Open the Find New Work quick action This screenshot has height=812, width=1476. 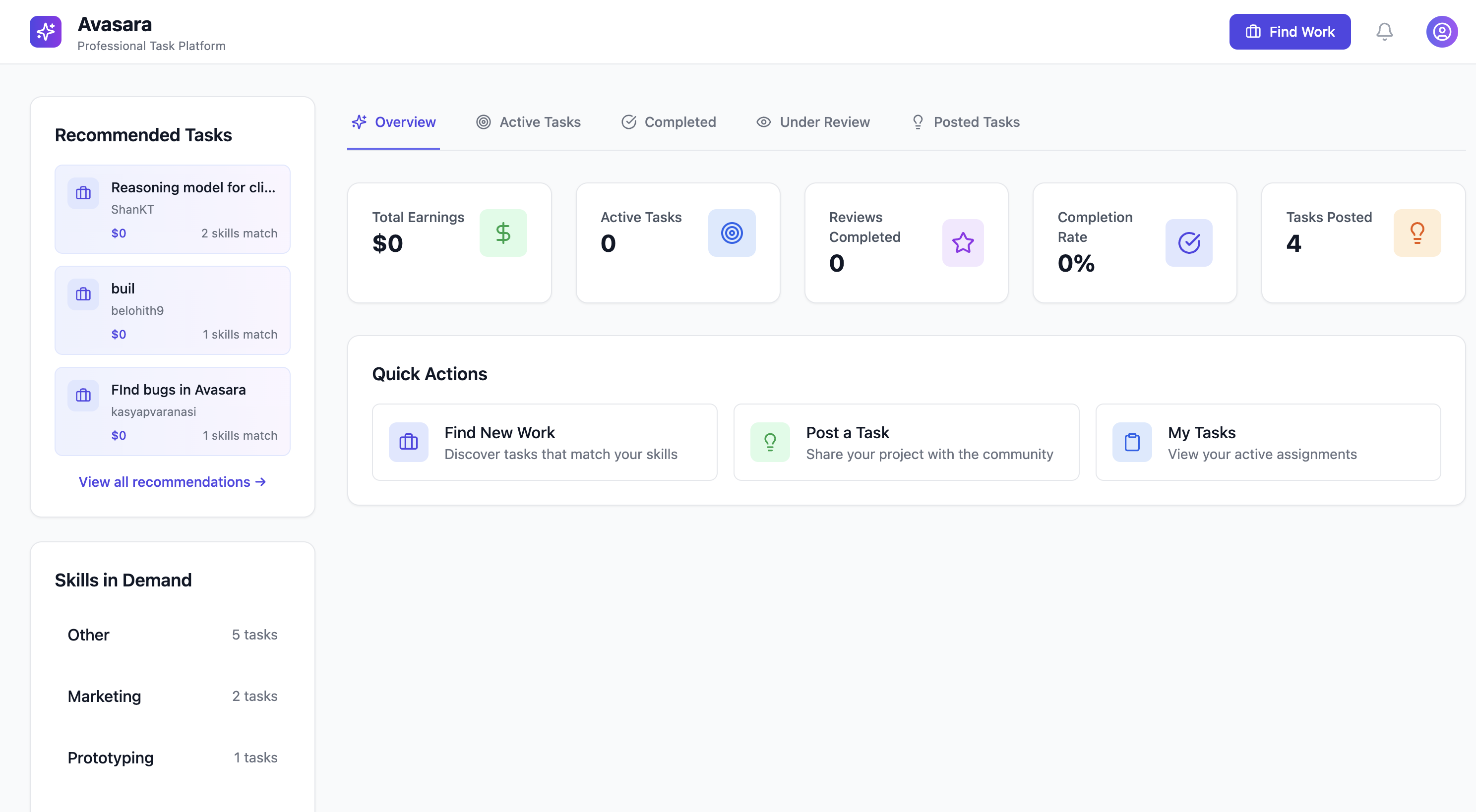(x=545, y=442)
